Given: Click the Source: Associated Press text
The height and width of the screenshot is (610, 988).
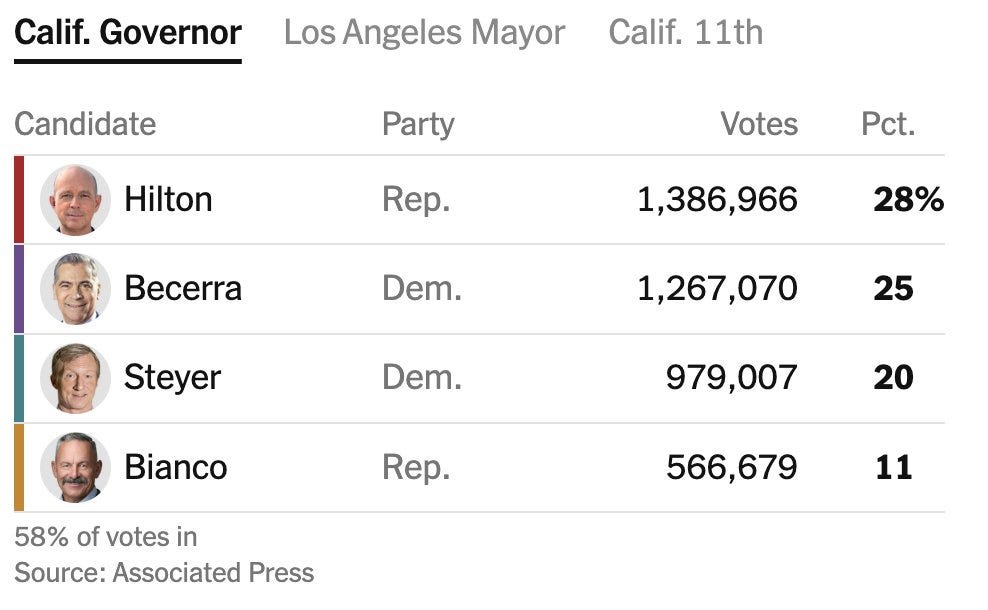Looking at the screenshot, I should click(x=164, y=573).
